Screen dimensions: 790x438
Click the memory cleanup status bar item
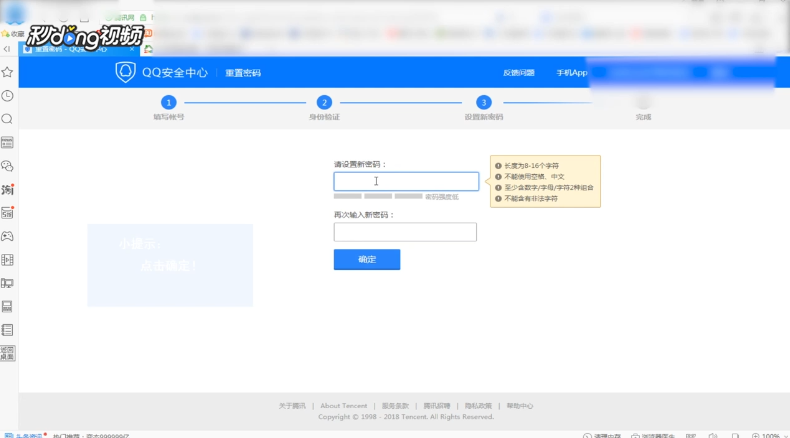click(602, 435)
